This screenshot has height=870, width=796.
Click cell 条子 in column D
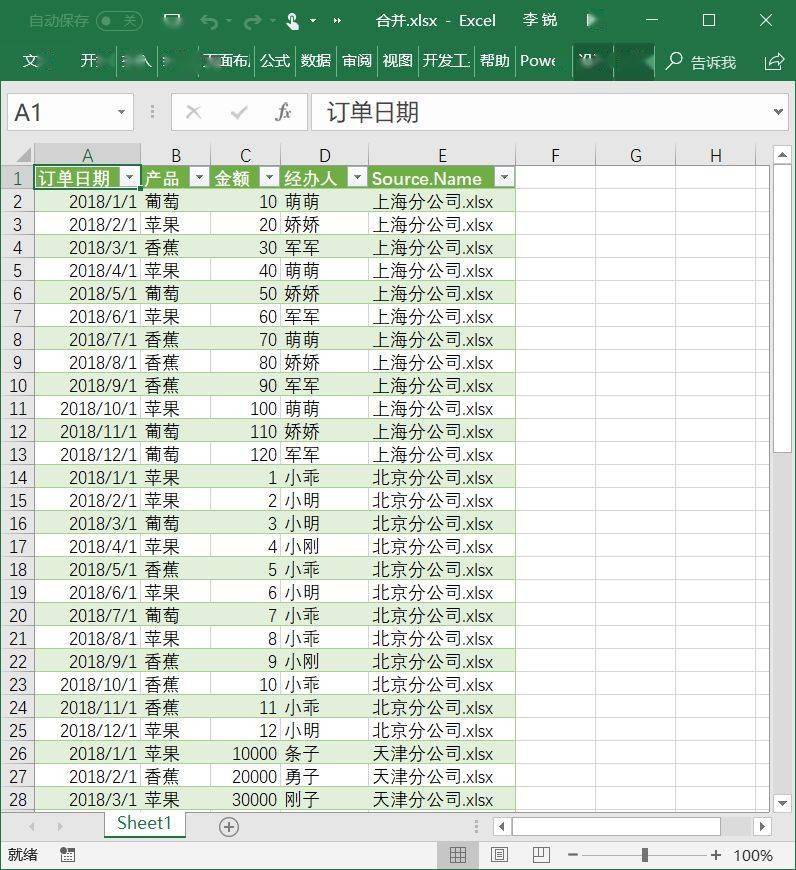pyautogui.click(x=324, y=753)
